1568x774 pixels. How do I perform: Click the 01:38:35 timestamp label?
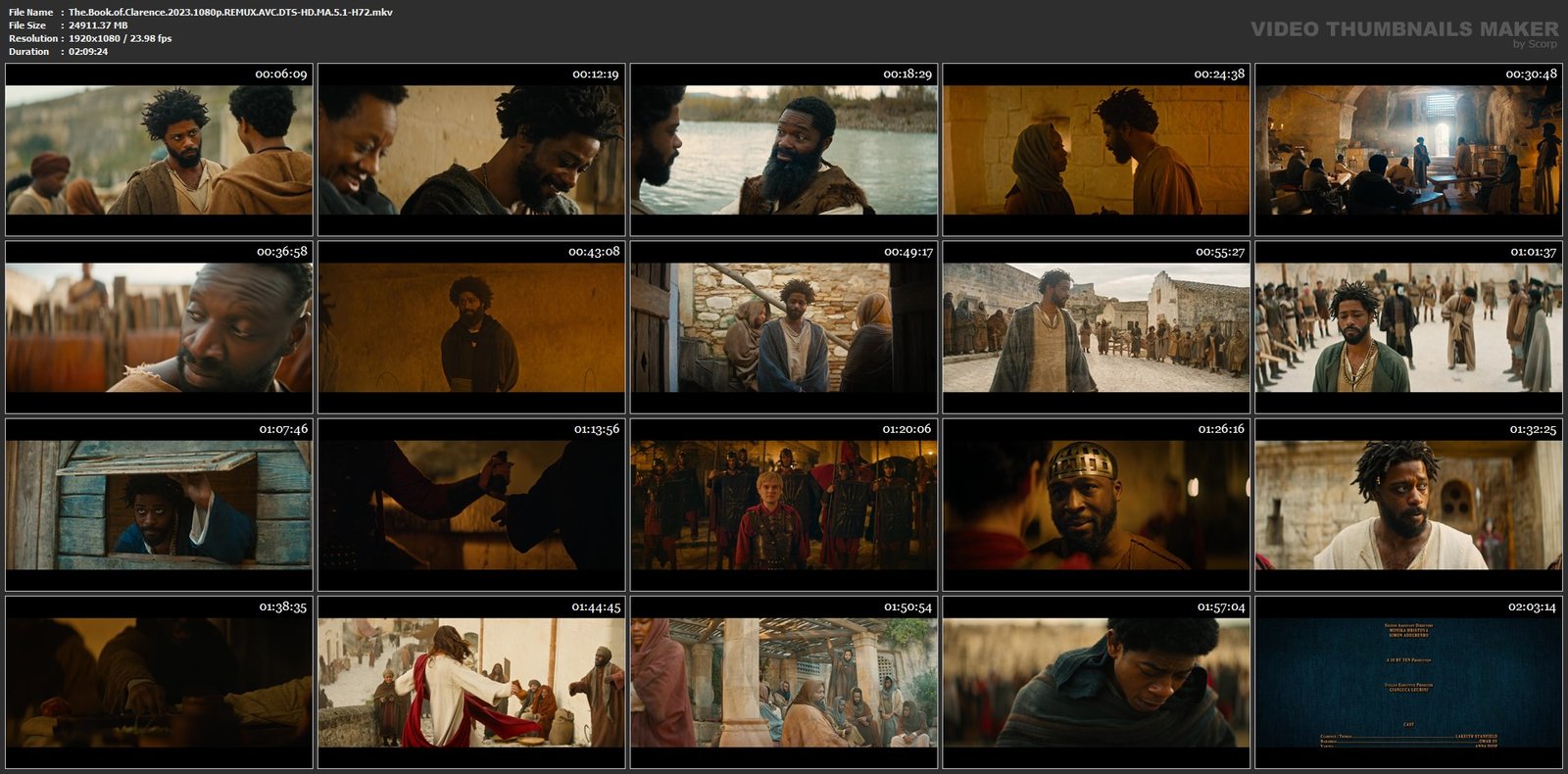282,607
